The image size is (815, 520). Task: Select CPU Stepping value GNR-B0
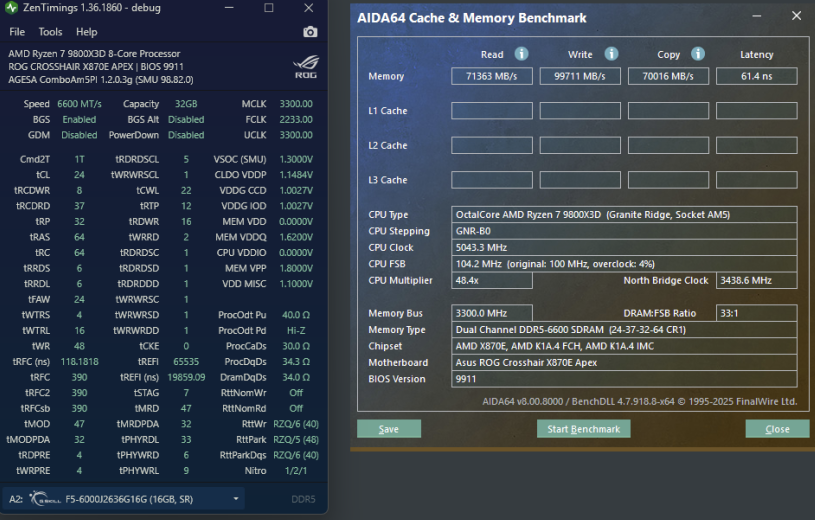(x=624, y=231)
